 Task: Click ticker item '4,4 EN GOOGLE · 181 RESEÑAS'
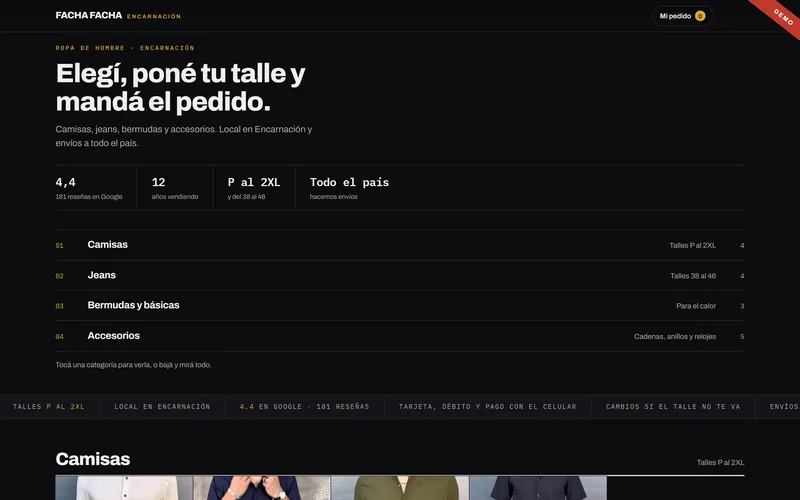(x=305, y=407)
